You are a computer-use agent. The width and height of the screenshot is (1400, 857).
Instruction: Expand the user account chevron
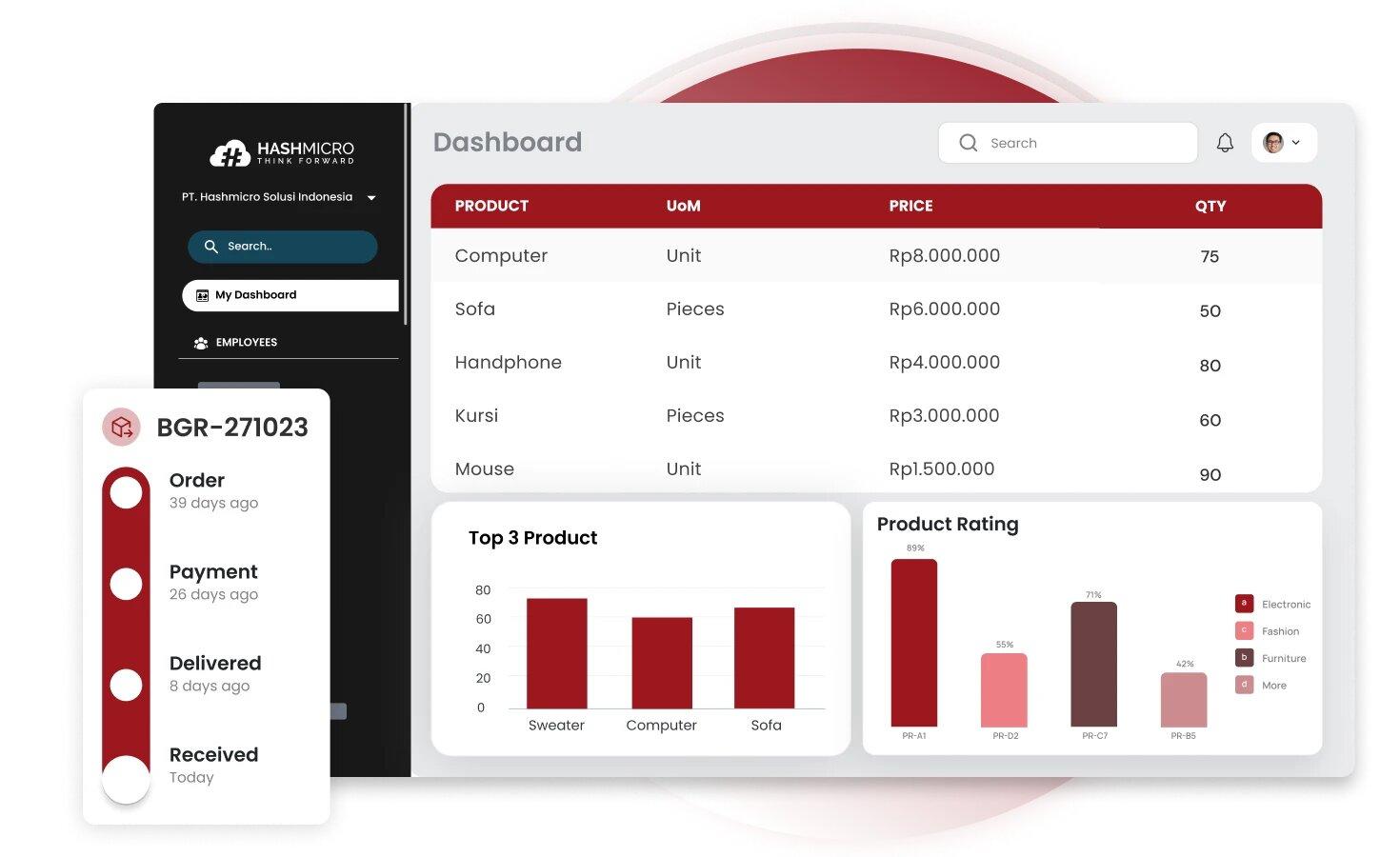[1296, 142]
